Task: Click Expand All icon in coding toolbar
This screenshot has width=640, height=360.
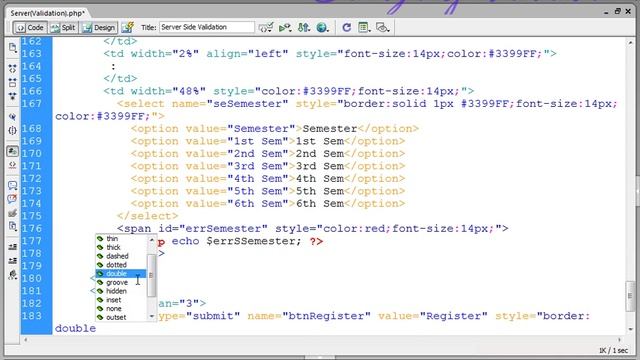Action: [12, 96]
